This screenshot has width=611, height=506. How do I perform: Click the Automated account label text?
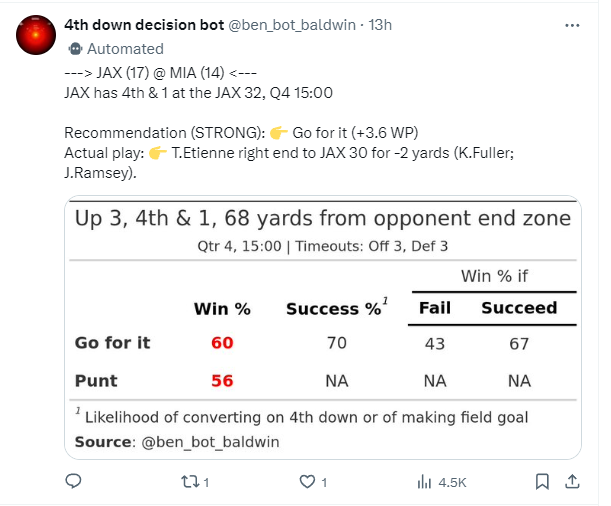(x=126, y=47)
